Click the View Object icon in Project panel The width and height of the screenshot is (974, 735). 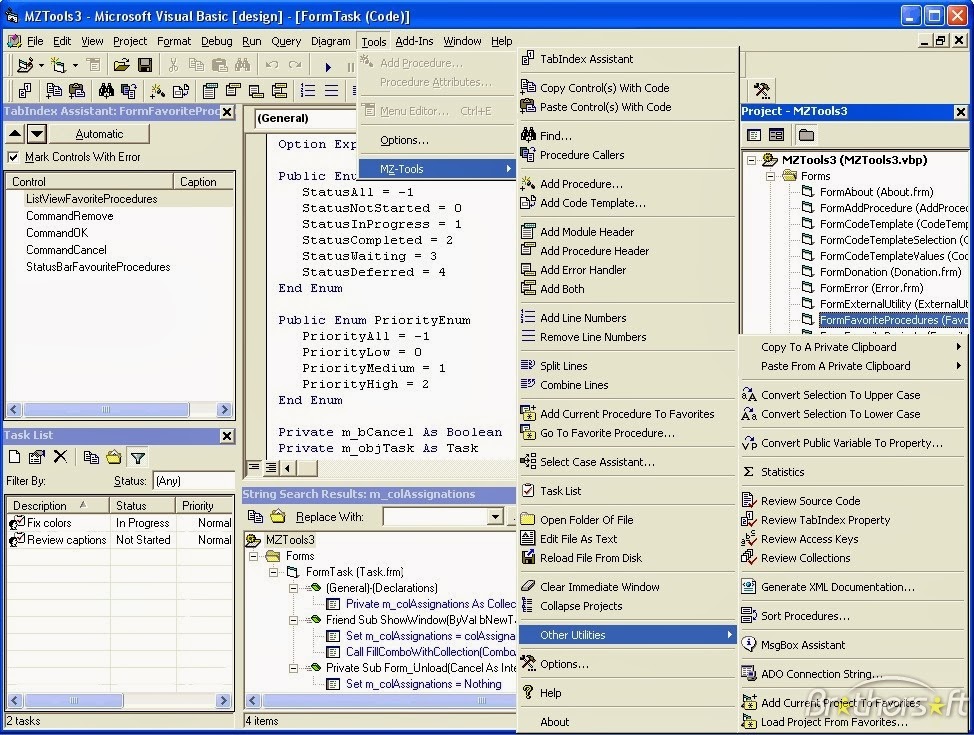(776, 135)
